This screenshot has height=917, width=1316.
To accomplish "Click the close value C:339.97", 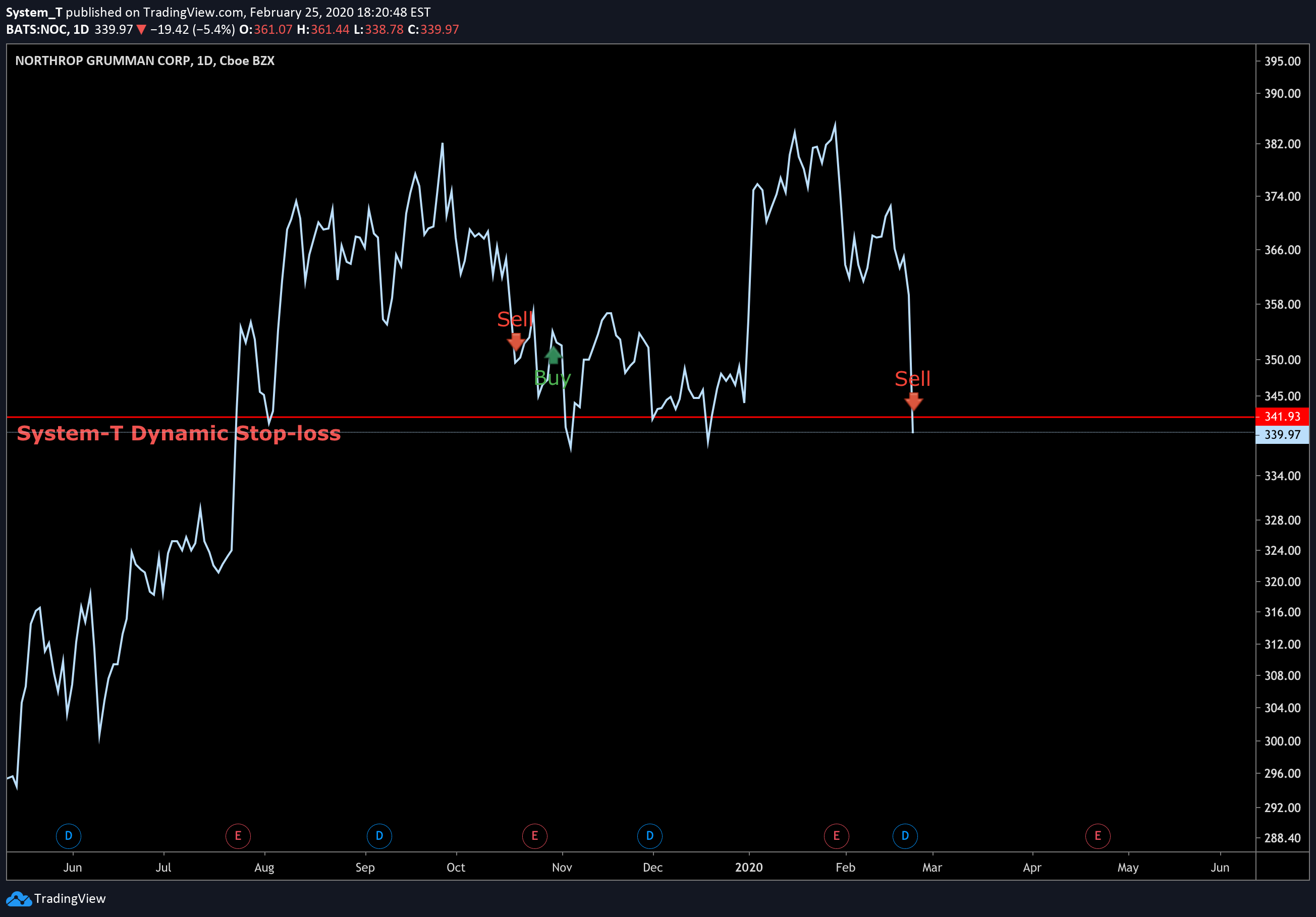I will click(433, 29).
